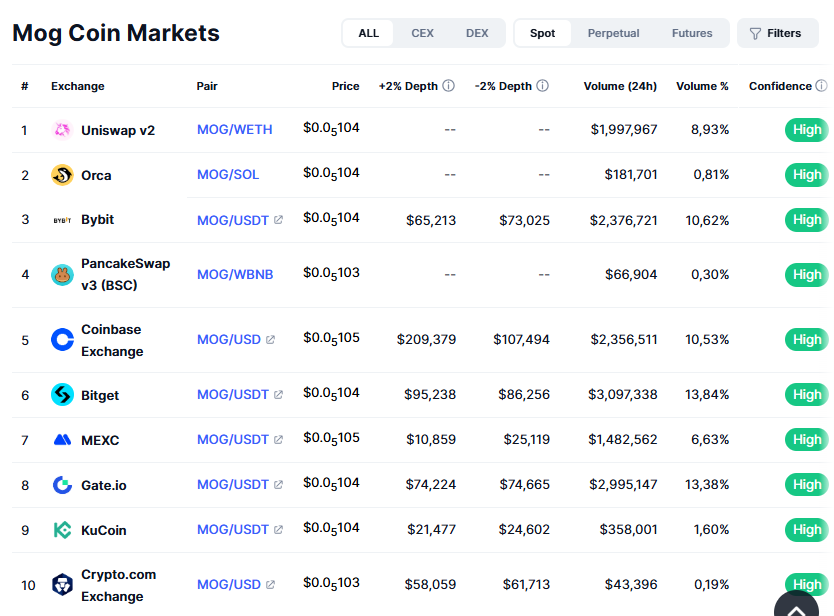Open the MOG/WBNB pair link

click(235, 274)
